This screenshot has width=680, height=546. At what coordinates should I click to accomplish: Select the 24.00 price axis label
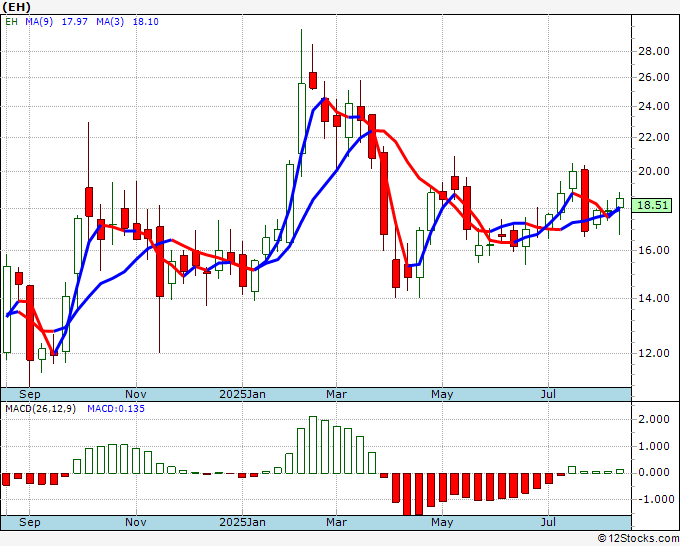[x=654, y=106]
